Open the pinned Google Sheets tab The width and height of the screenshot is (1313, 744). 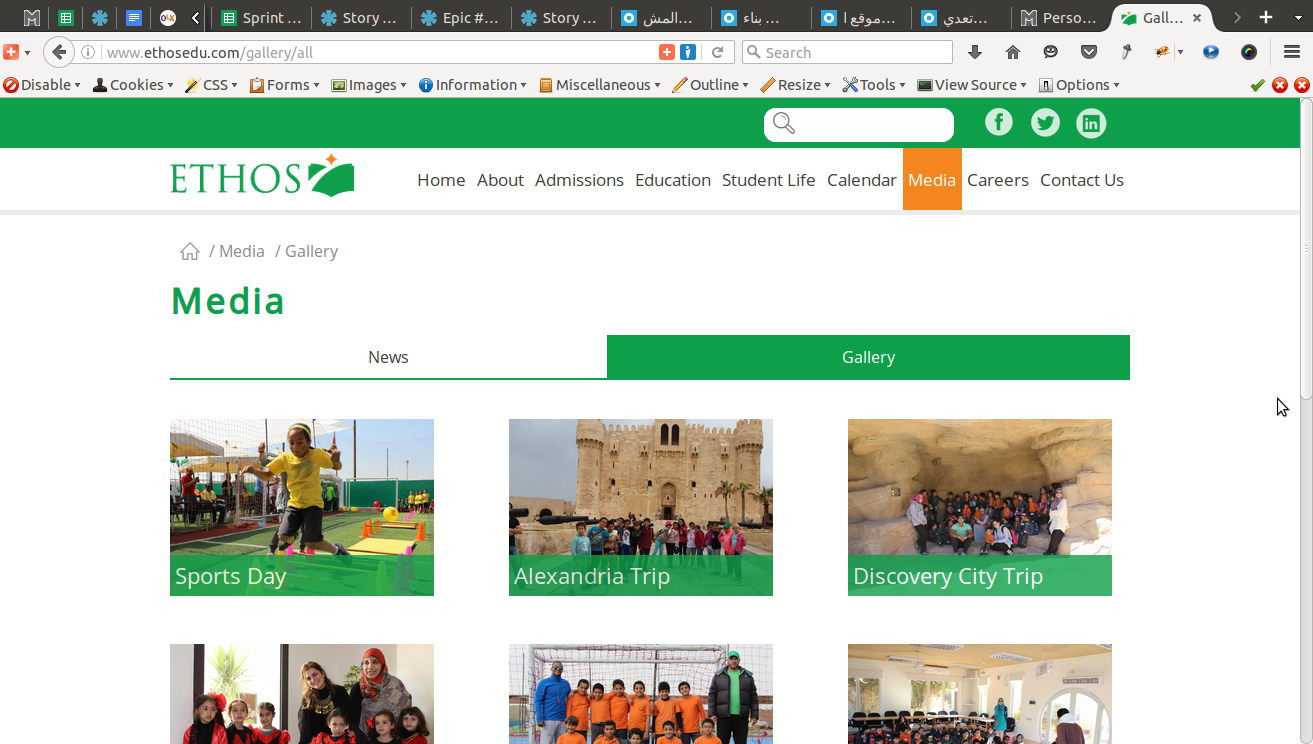pyautogui.click(x=66, y=18)
